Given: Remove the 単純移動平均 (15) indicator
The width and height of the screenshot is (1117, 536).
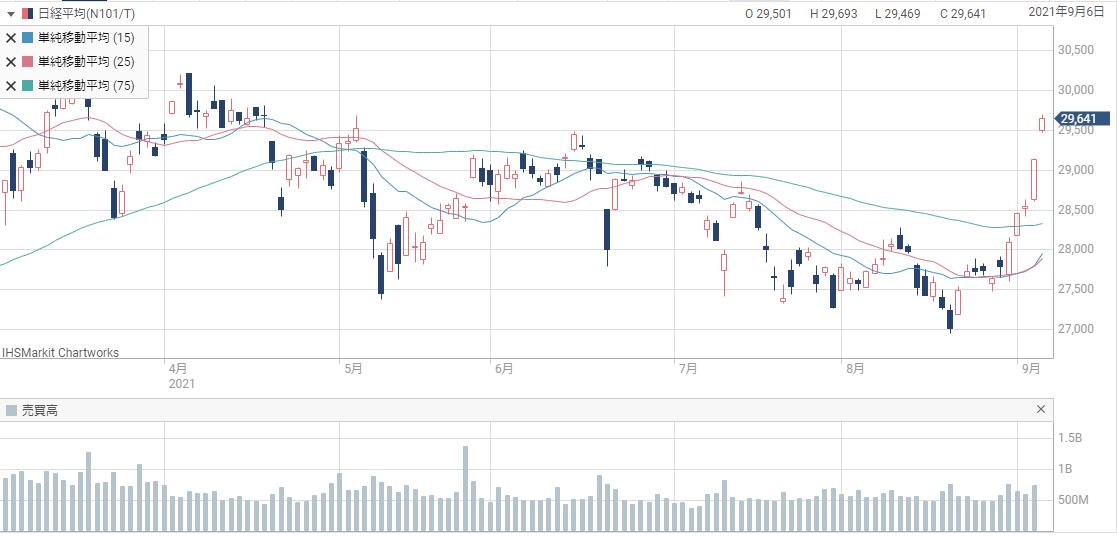Looking at the screenshot, I should pos(11,38).
